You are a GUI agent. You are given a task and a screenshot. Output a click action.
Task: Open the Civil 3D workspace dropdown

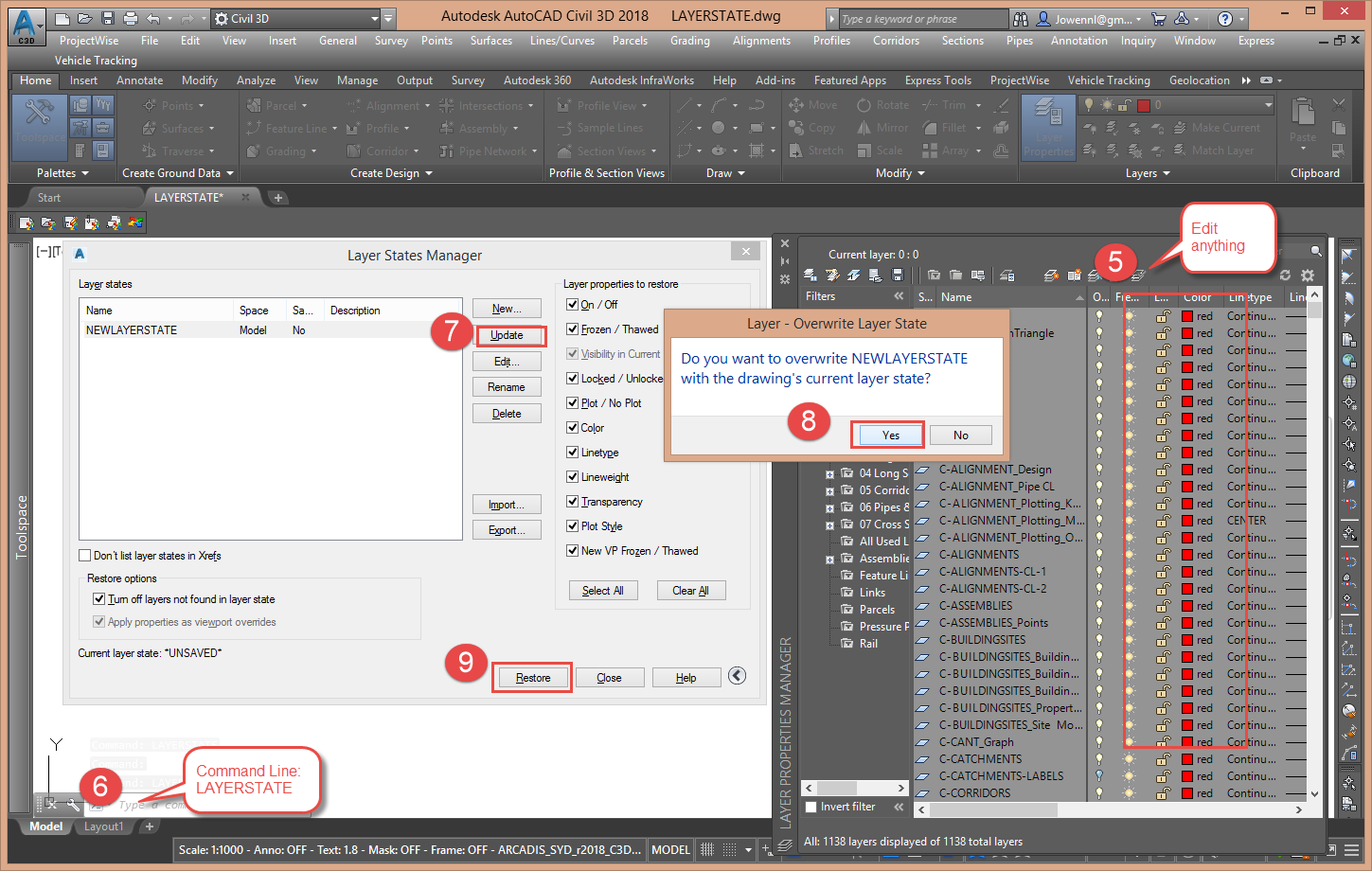pos(295,18)
